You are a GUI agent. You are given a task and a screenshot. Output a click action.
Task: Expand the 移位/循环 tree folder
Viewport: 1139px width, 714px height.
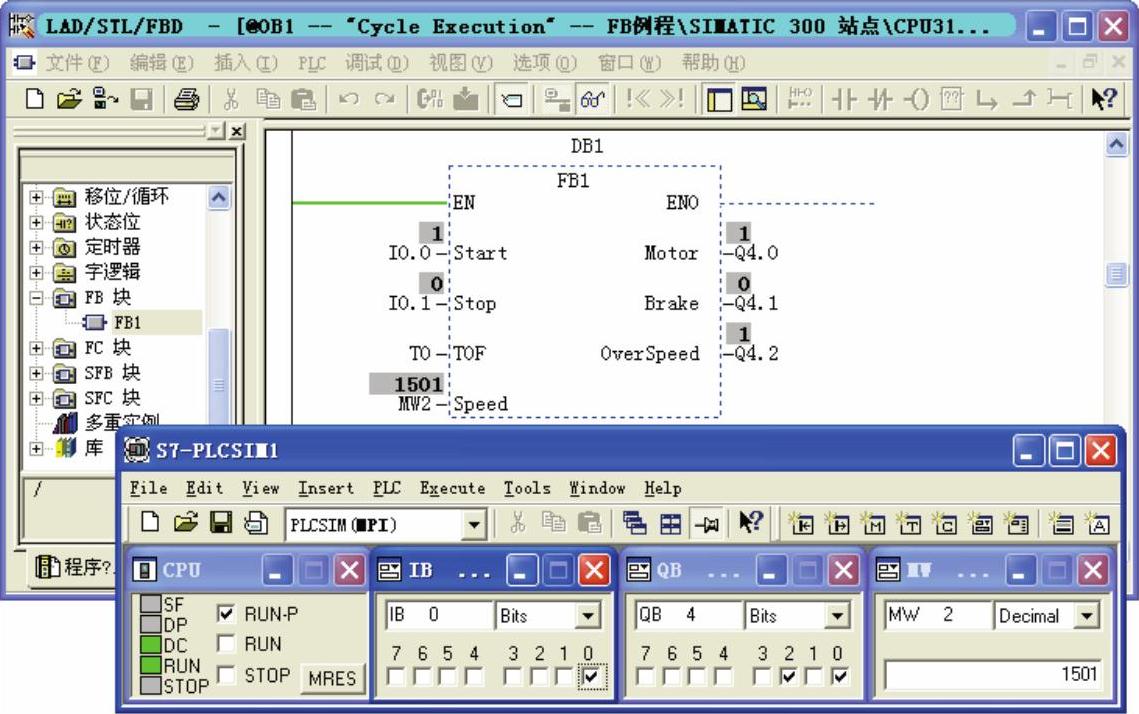(36, 197)
